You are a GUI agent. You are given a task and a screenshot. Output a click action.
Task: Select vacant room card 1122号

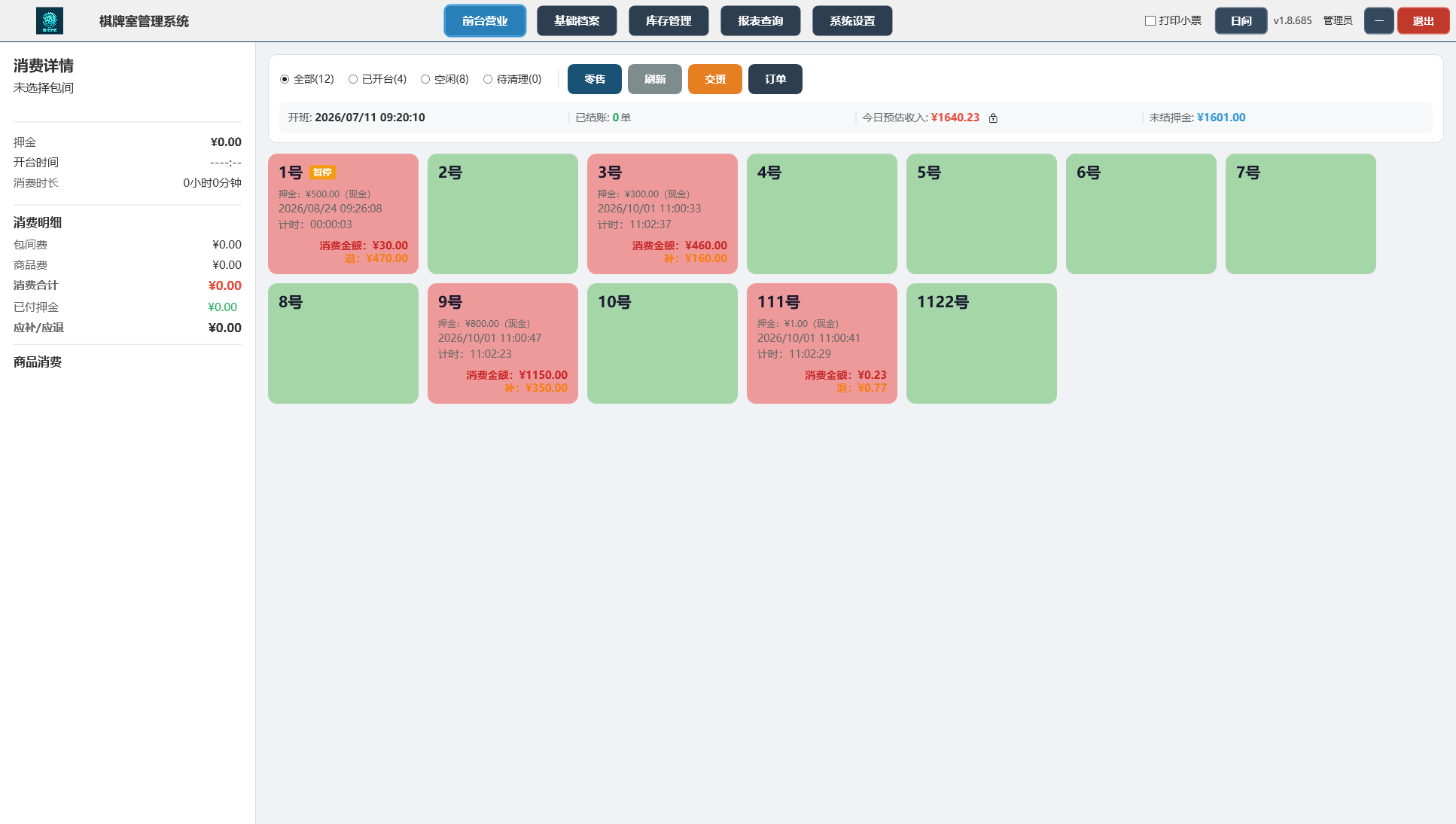coord(982,343)
